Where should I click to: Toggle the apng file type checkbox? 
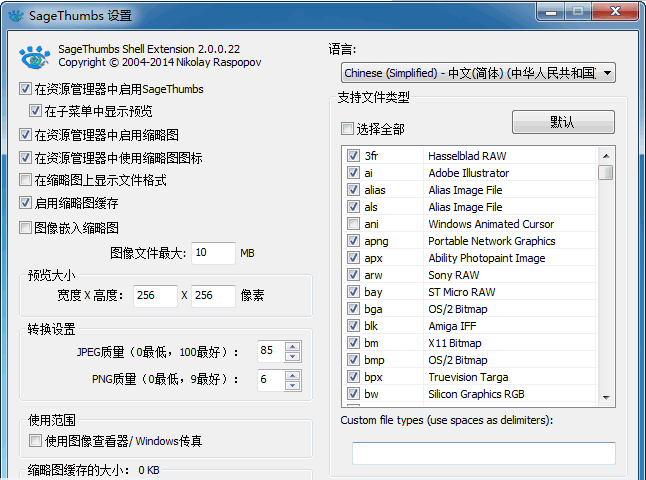(x=353, y=240)
